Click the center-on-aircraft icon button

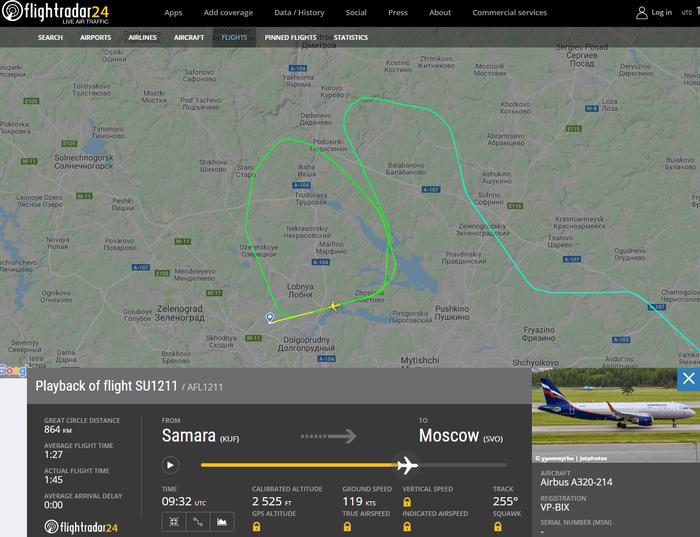[174, 521]
